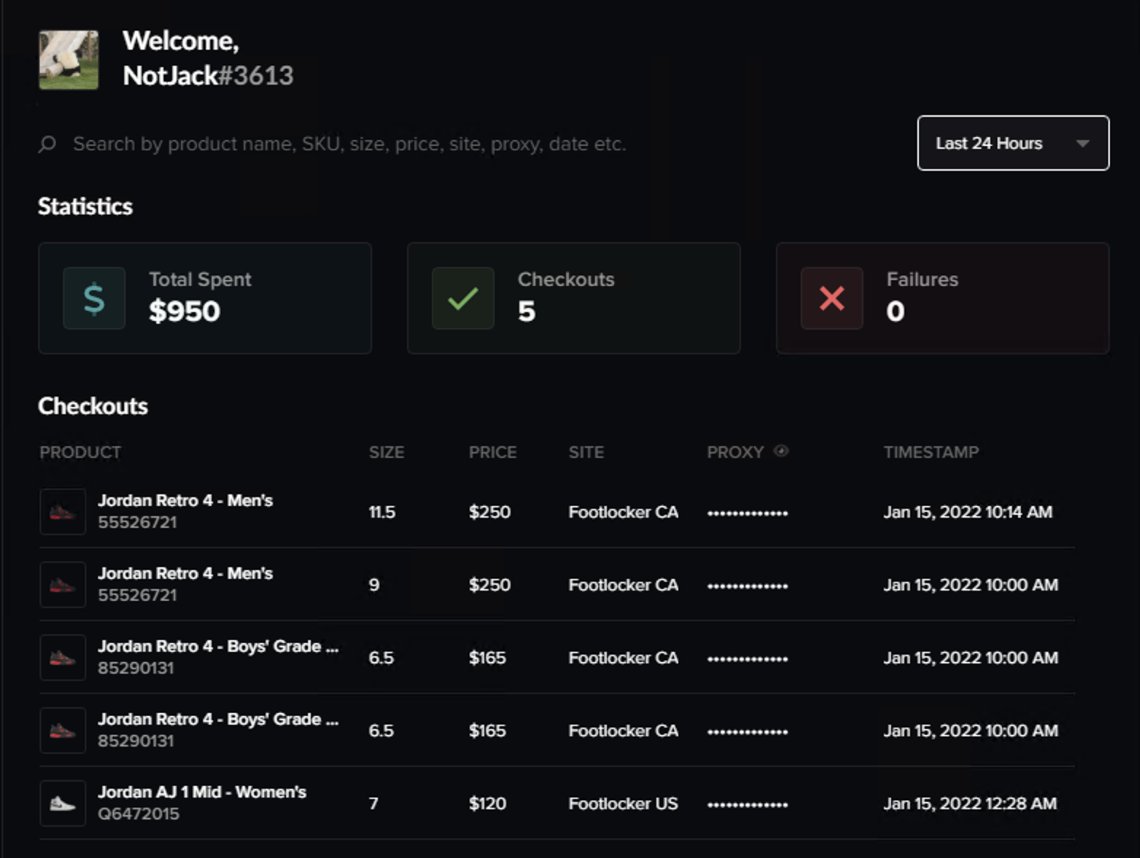Click the search magnifier icon
The height and width of the screenshot is (858, 1140).
[47, 144]
